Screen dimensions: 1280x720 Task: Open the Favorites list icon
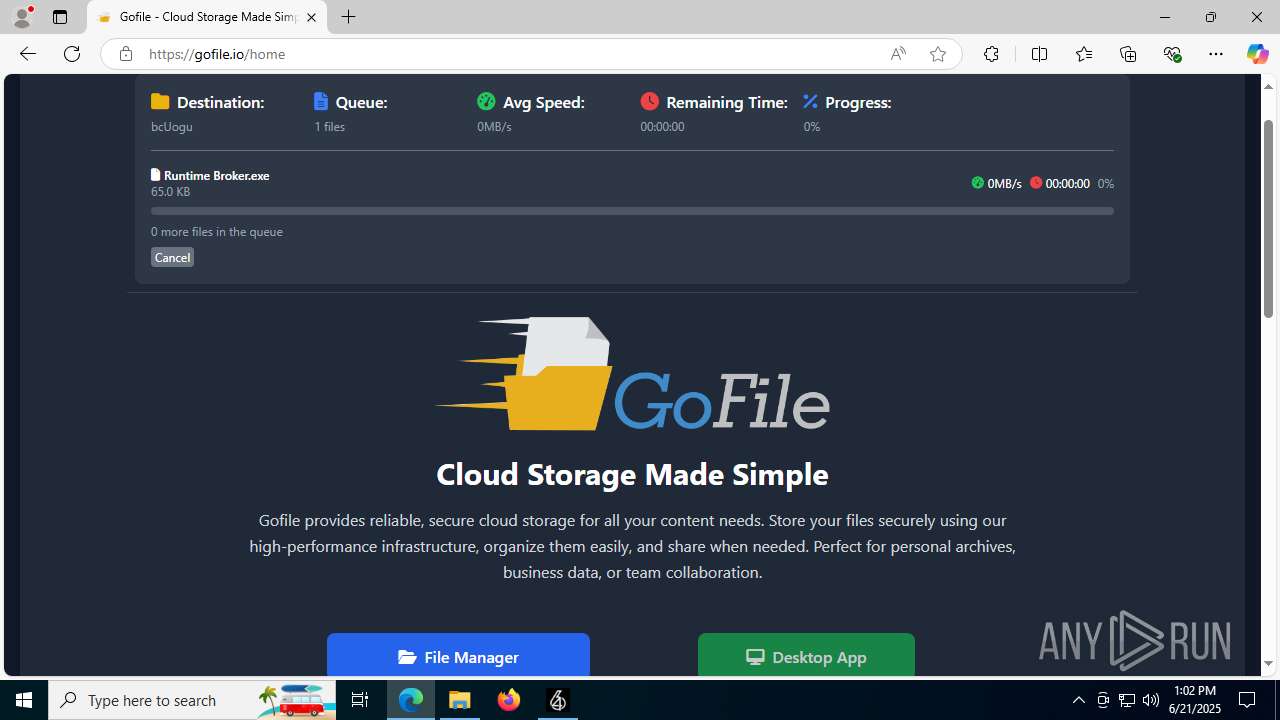[1084, 54]
